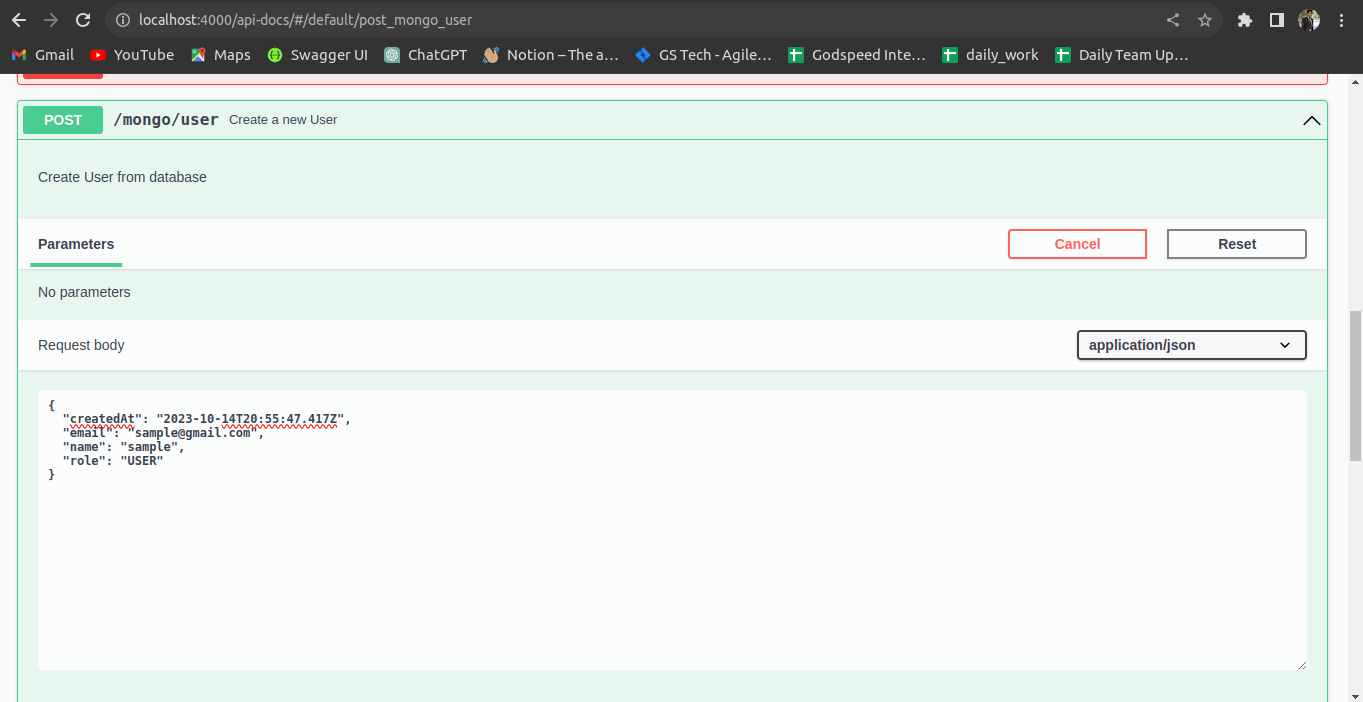Image resolution: width=1363 pixels, height=702 pixels.
Task: Click the "role": "USER" line
Action: (x=112, y=461)
